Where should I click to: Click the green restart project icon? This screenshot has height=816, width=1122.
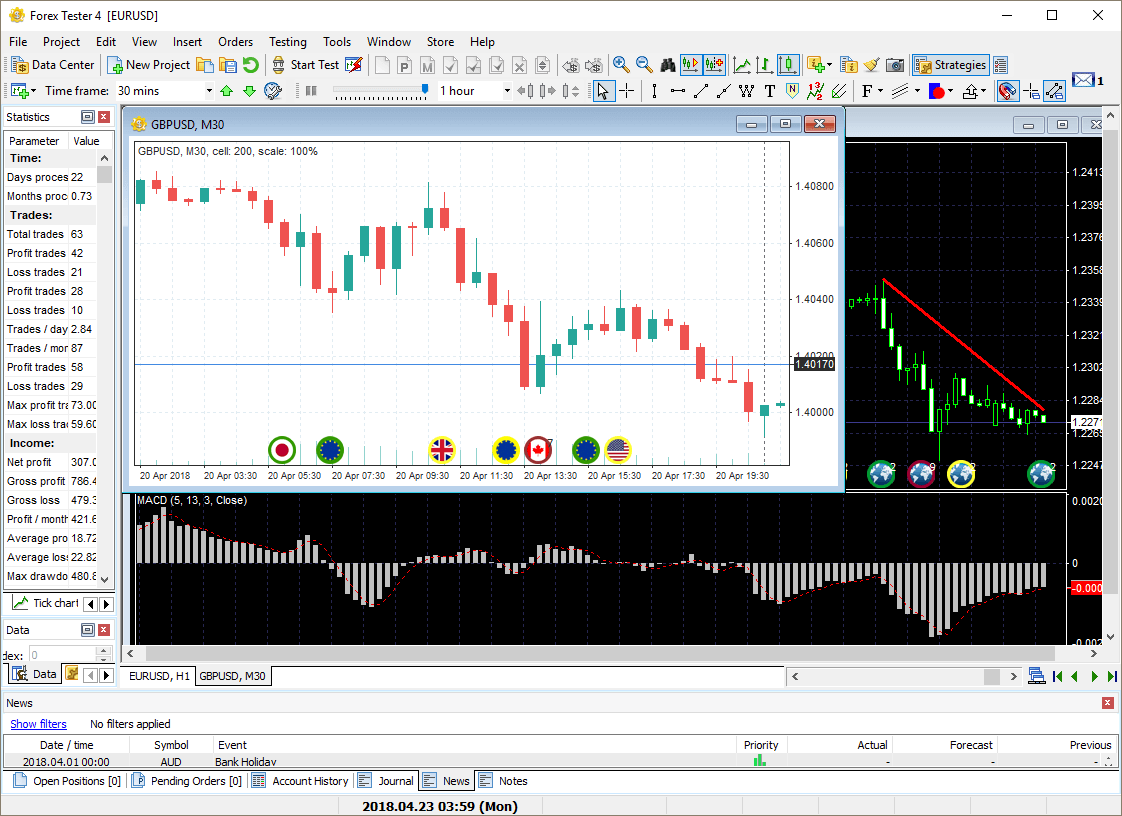click(250, 65)
